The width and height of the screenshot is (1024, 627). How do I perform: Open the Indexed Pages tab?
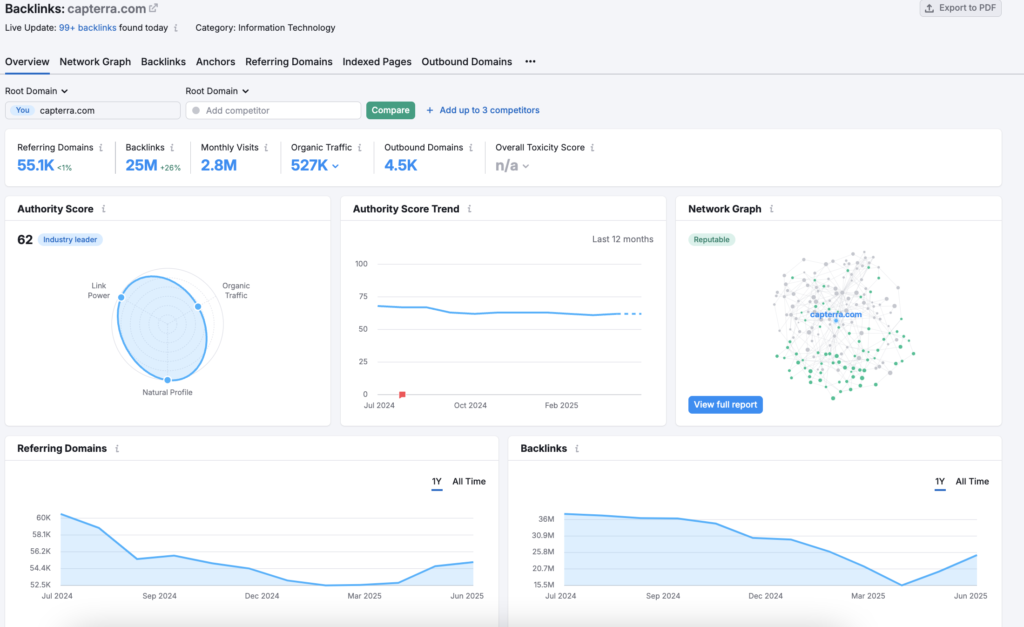(377, 61)
